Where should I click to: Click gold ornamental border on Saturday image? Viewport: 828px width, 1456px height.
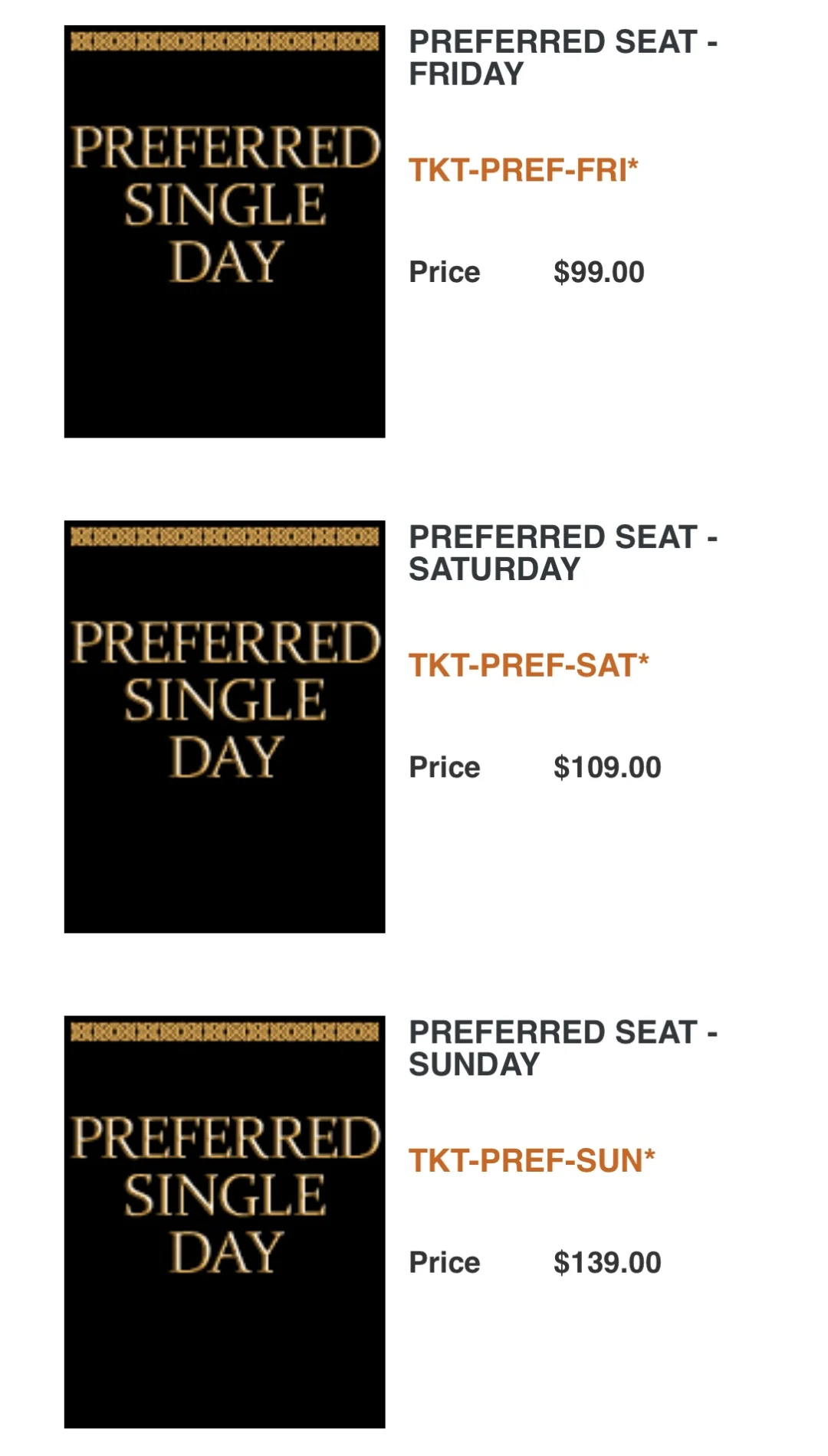[x=225, y=536]
